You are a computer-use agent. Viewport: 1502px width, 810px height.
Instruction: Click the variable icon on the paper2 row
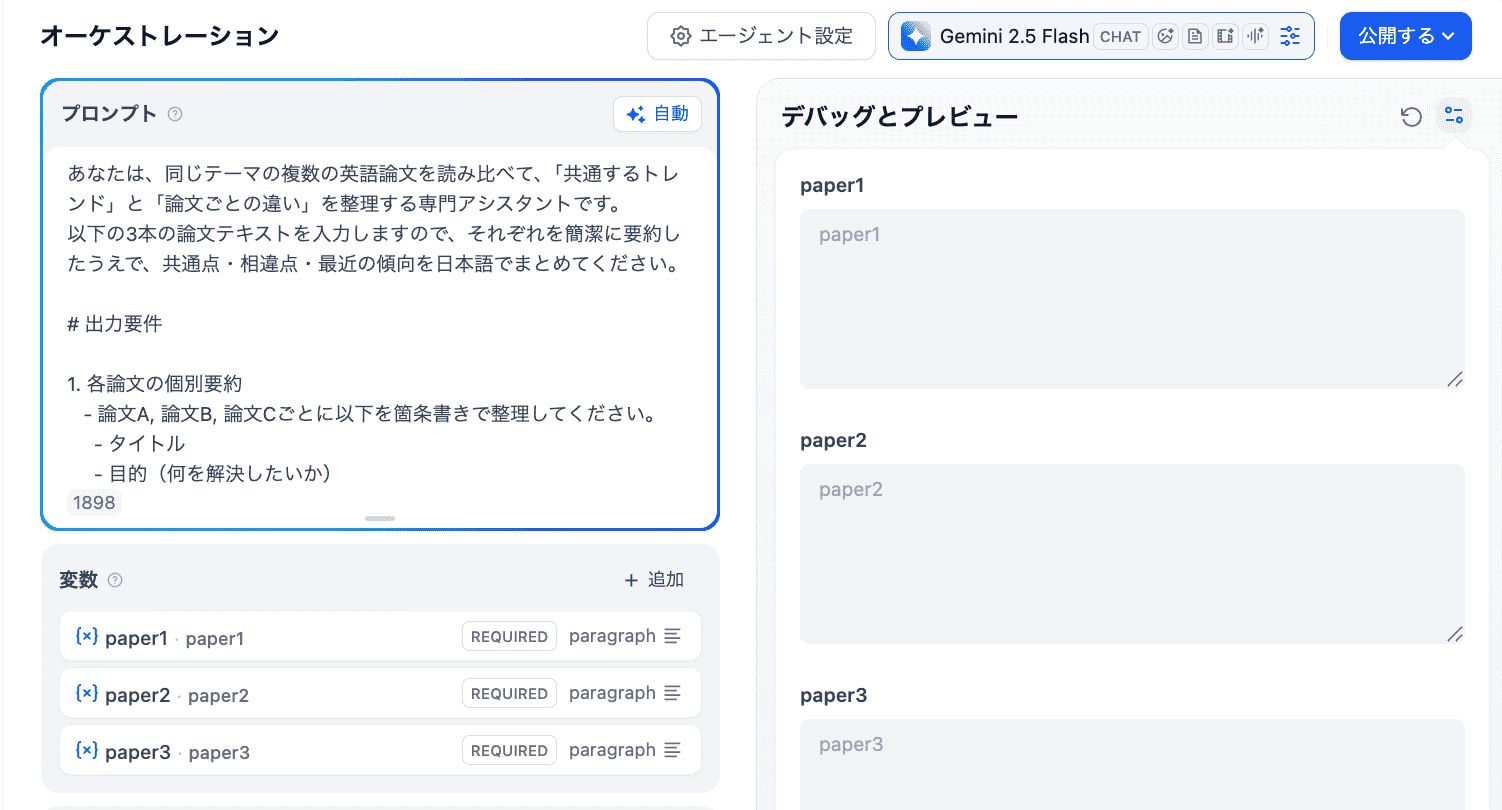87,693
